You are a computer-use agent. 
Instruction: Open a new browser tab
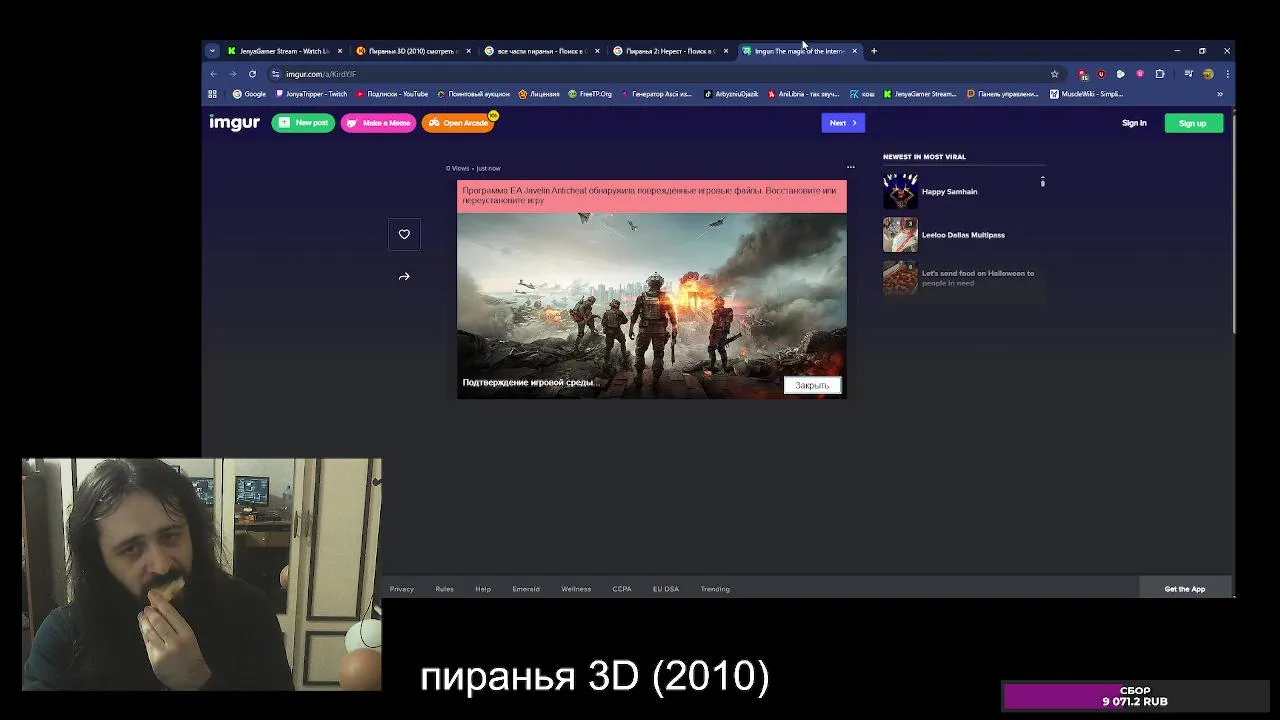(874, 51)
